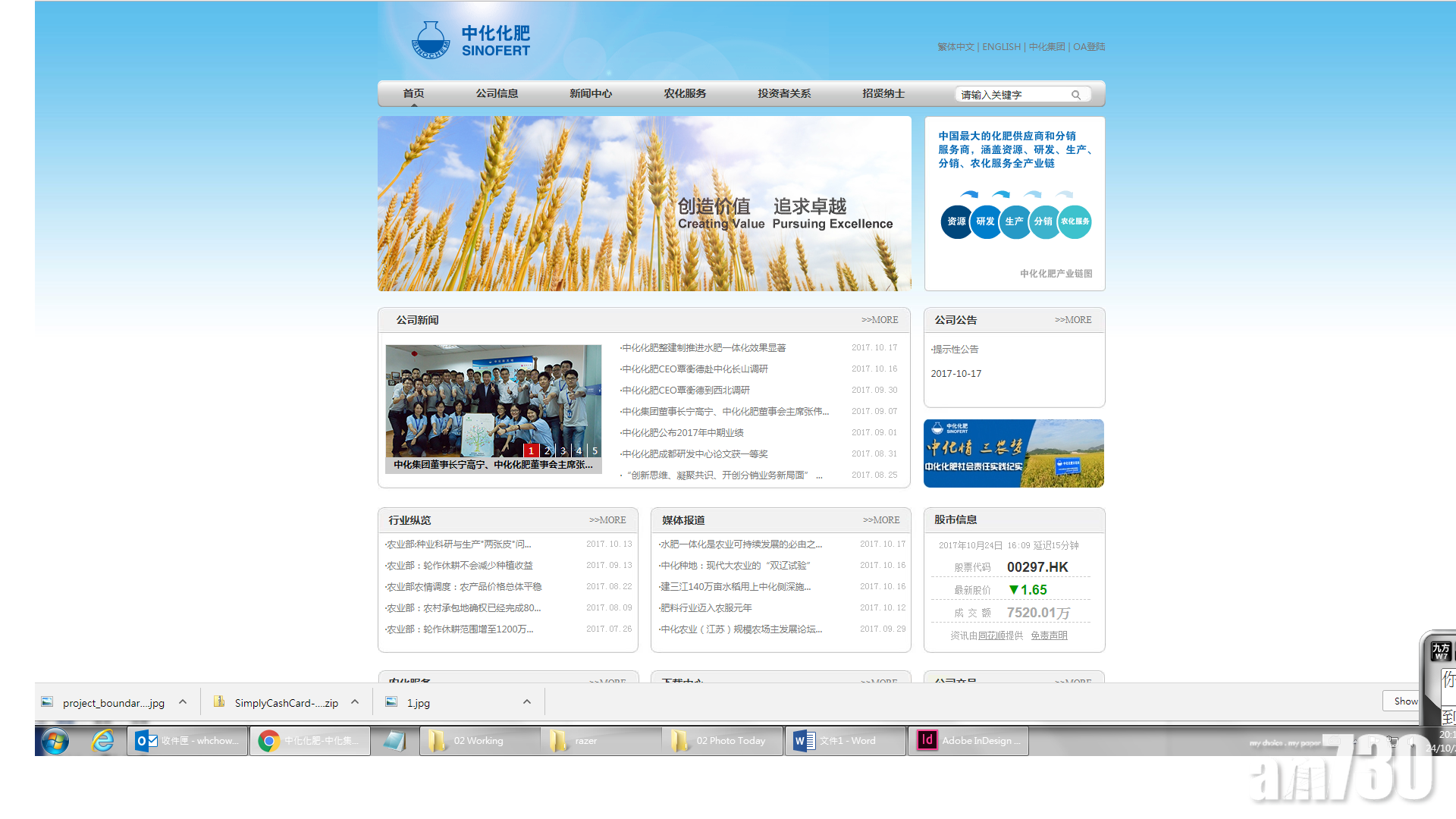
Task: Open the 公司信息 menu
Action: point(497,93)
